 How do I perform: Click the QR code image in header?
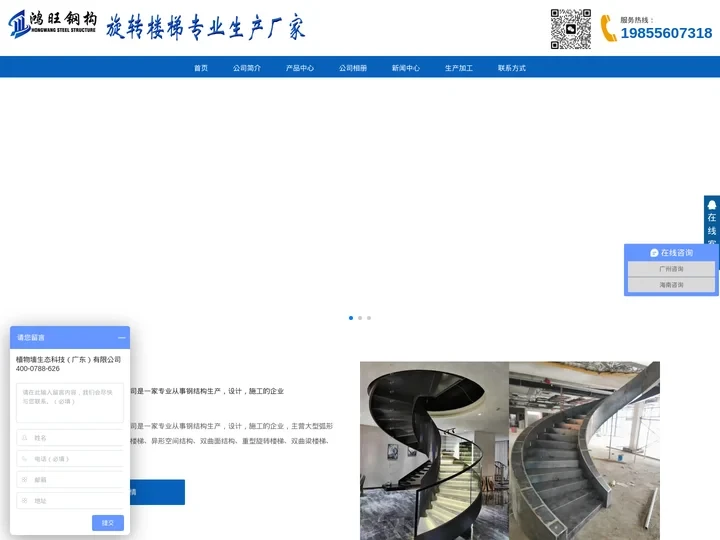pyautogui.click(x=571, y=28)
